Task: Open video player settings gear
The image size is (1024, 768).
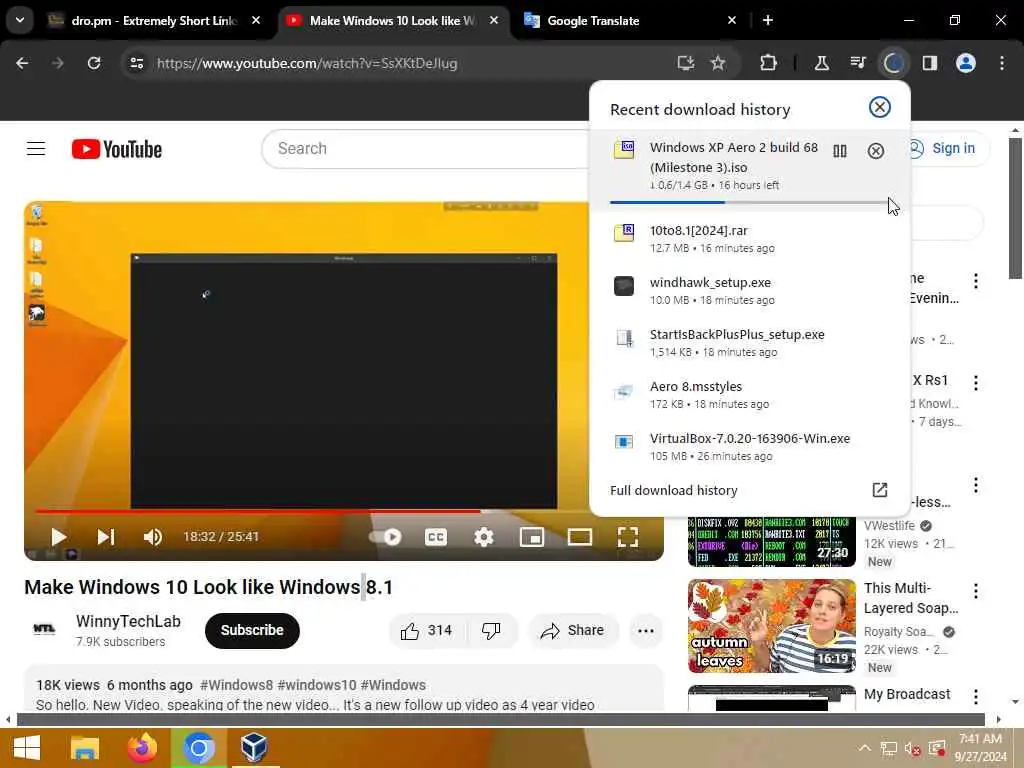Action: (x=483, y=537)
